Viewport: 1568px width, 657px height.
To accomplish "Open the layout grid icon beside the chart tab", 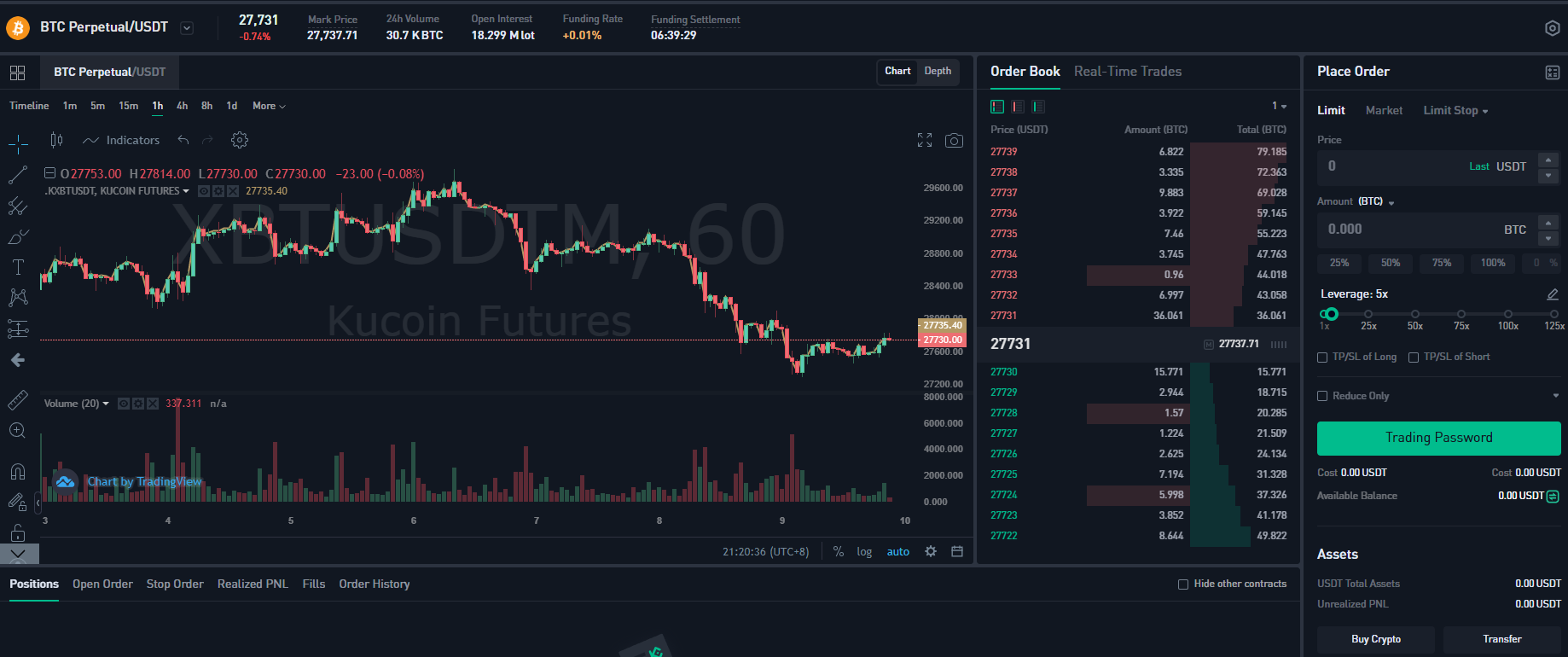I will coord(17,73).
